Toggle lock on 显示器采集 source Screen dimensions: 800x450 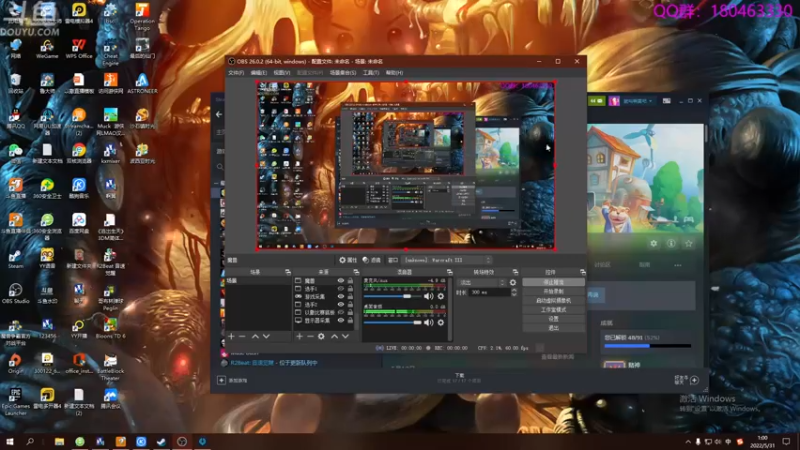coord(350,320)
